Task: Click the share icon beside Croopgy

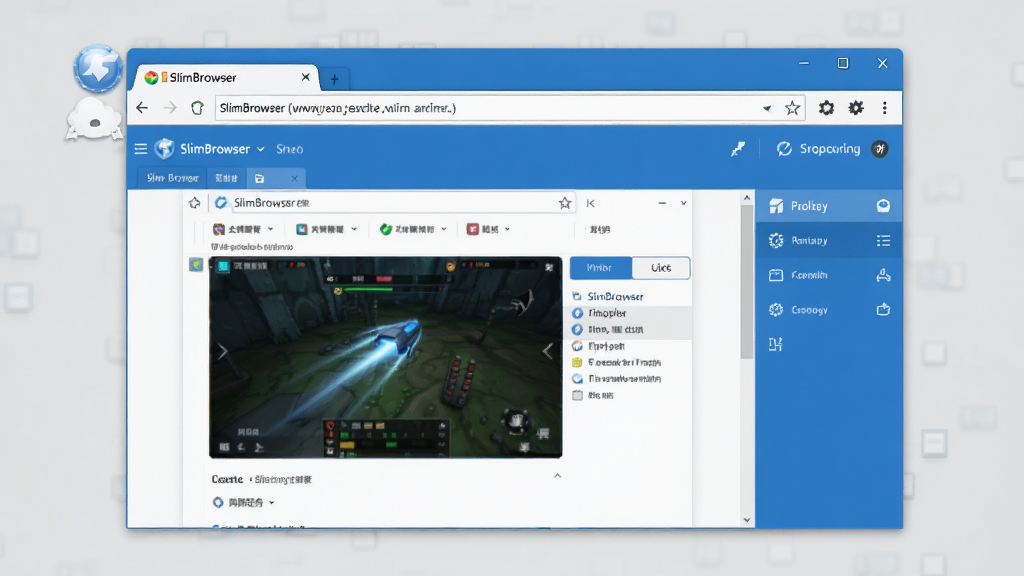Action: (883, 310)
